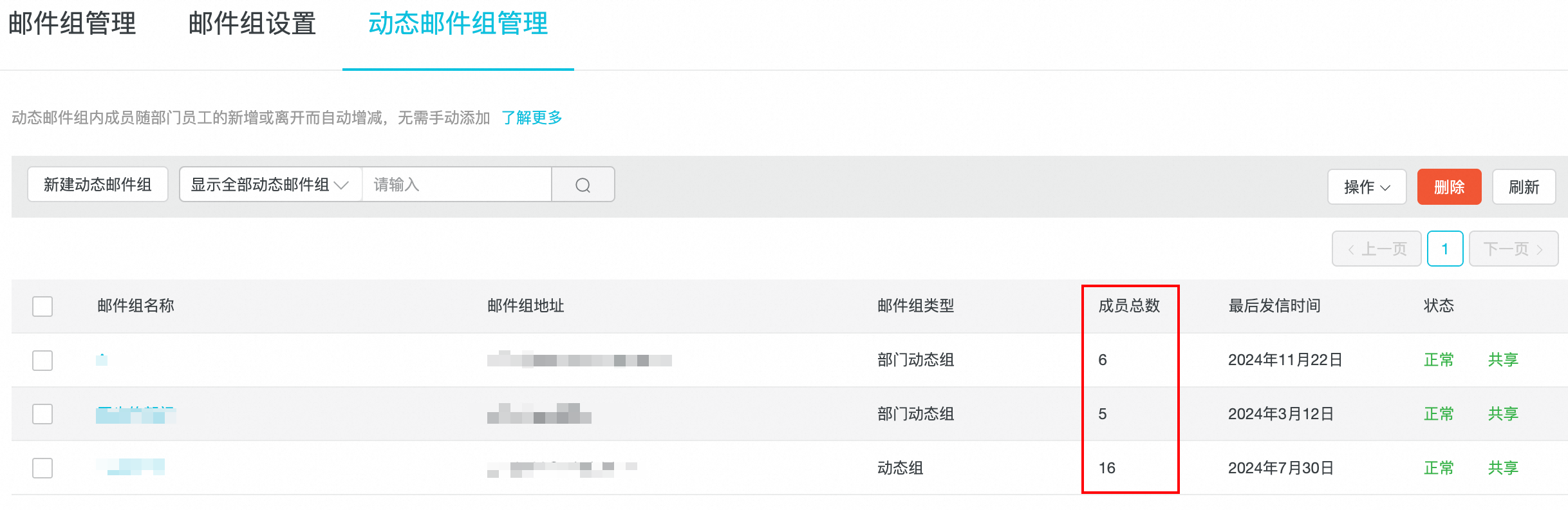The height and width of the screenshot is (510, 1568).
Task: Switch to the 邮件组管理 tab
Action: coord(72,24)
